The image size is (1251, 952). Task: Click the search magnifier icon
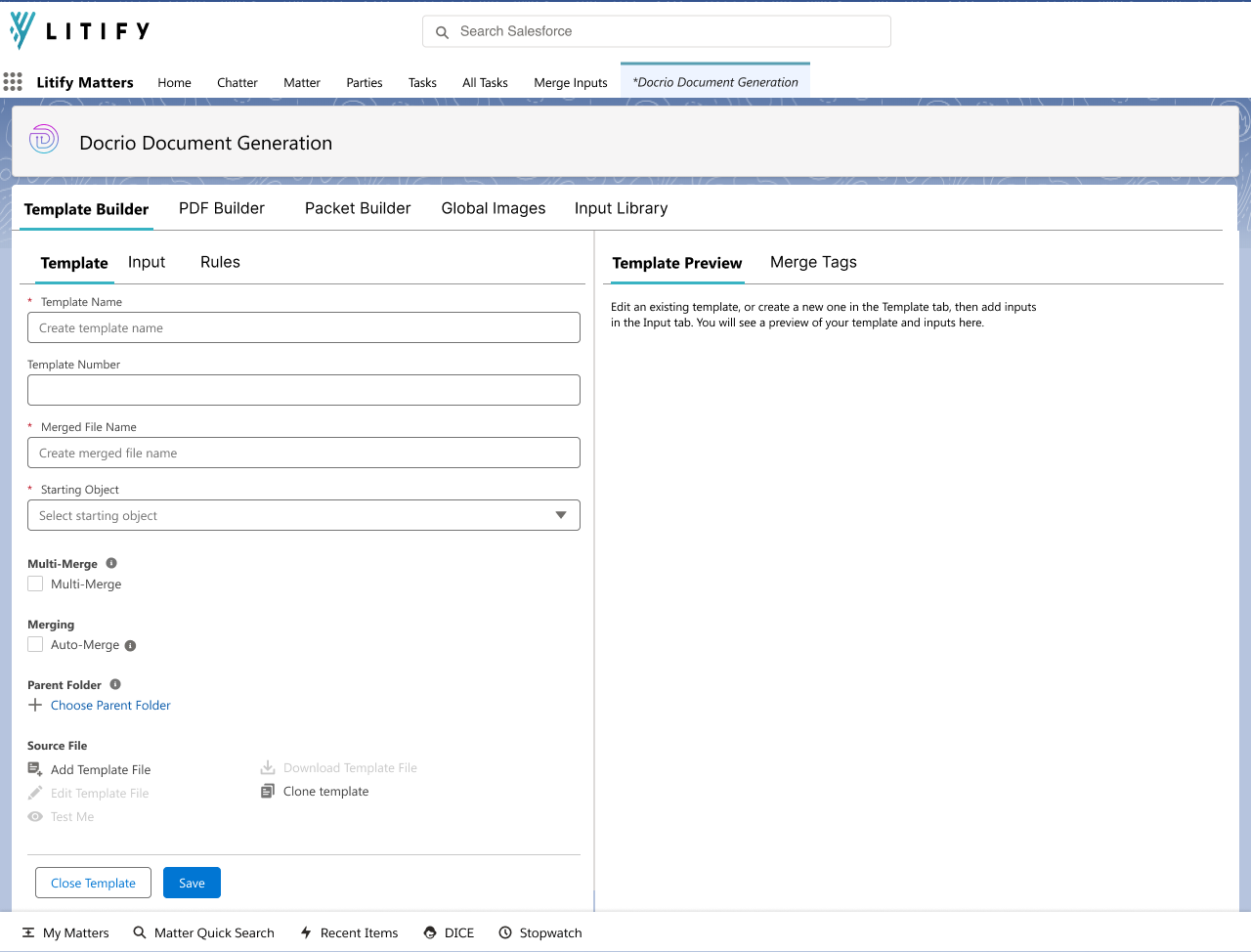442,32
